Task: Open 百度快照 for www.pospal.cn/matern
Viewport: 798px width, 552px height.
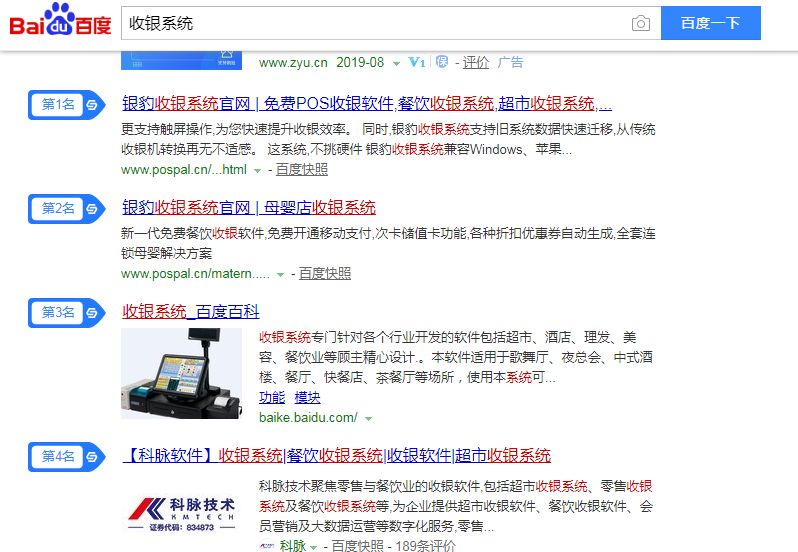Action: [x=325, y=274]
